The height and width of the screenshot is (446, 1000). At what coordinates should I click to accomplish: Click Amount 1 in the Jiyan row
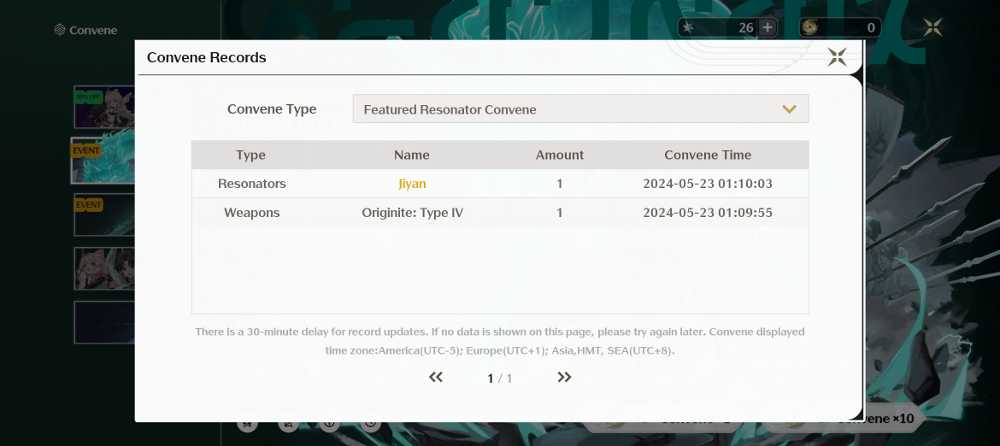coord(559,184)
